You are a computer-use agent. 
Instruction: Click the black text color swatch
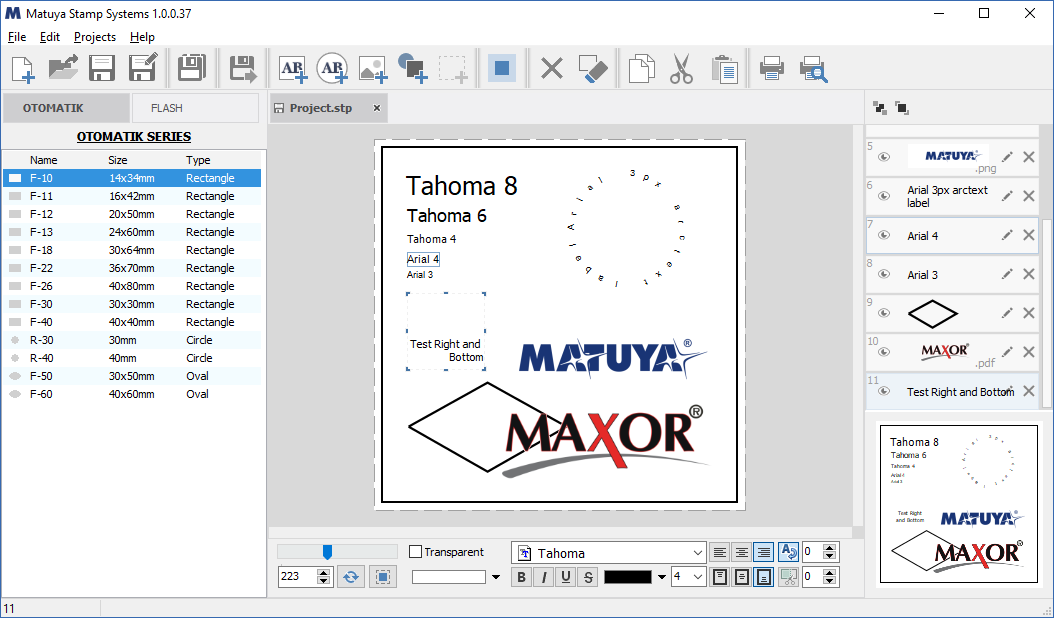(628, 576)
